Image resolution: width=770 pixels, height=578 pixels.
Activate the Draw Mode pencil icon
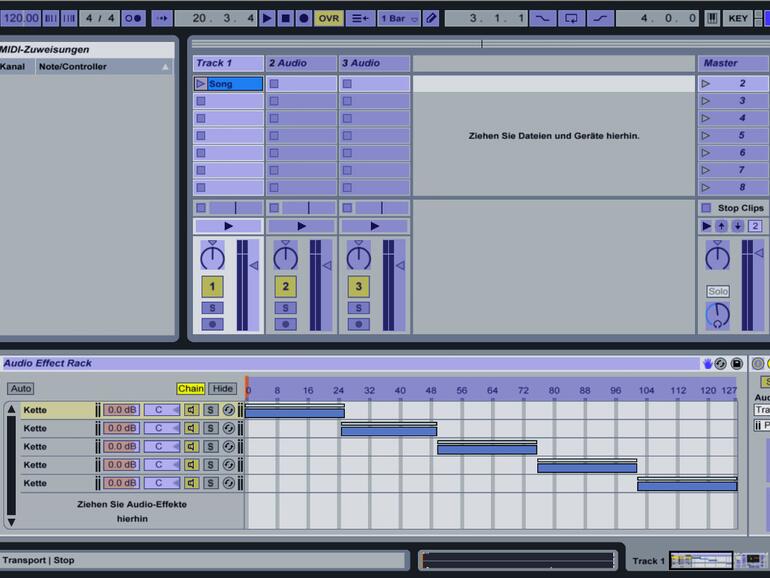(431, 18)
